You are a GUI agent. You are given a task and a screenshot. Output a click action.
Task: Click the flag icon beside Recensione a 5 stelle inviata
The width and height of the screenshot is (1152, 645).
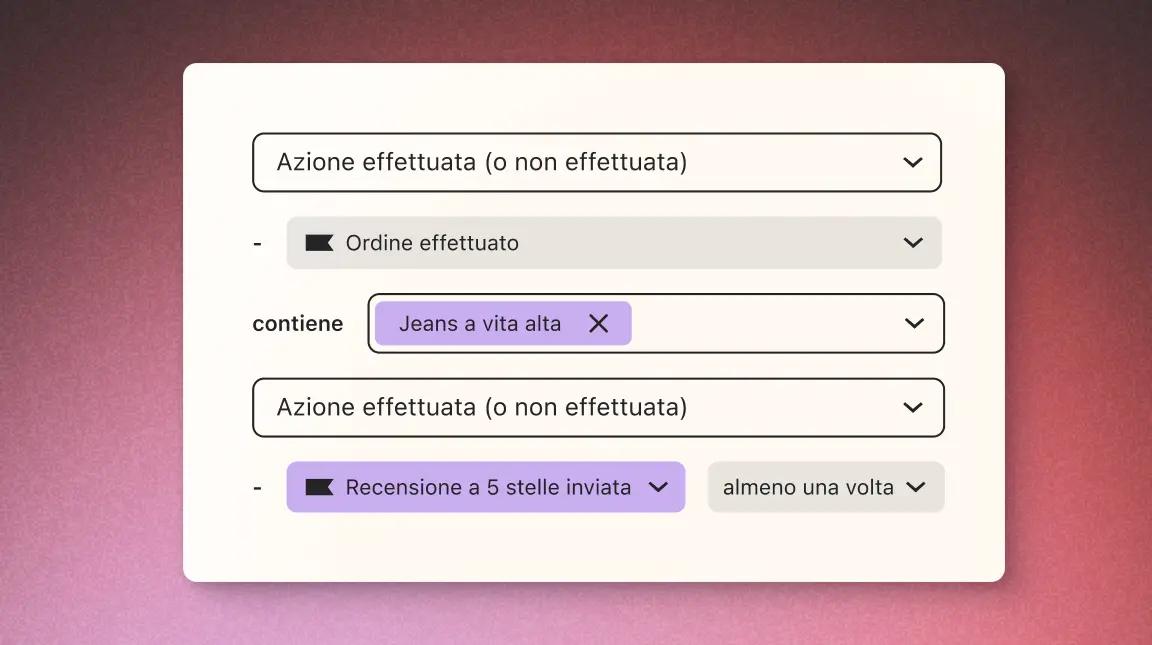click(x=321, y=487)
